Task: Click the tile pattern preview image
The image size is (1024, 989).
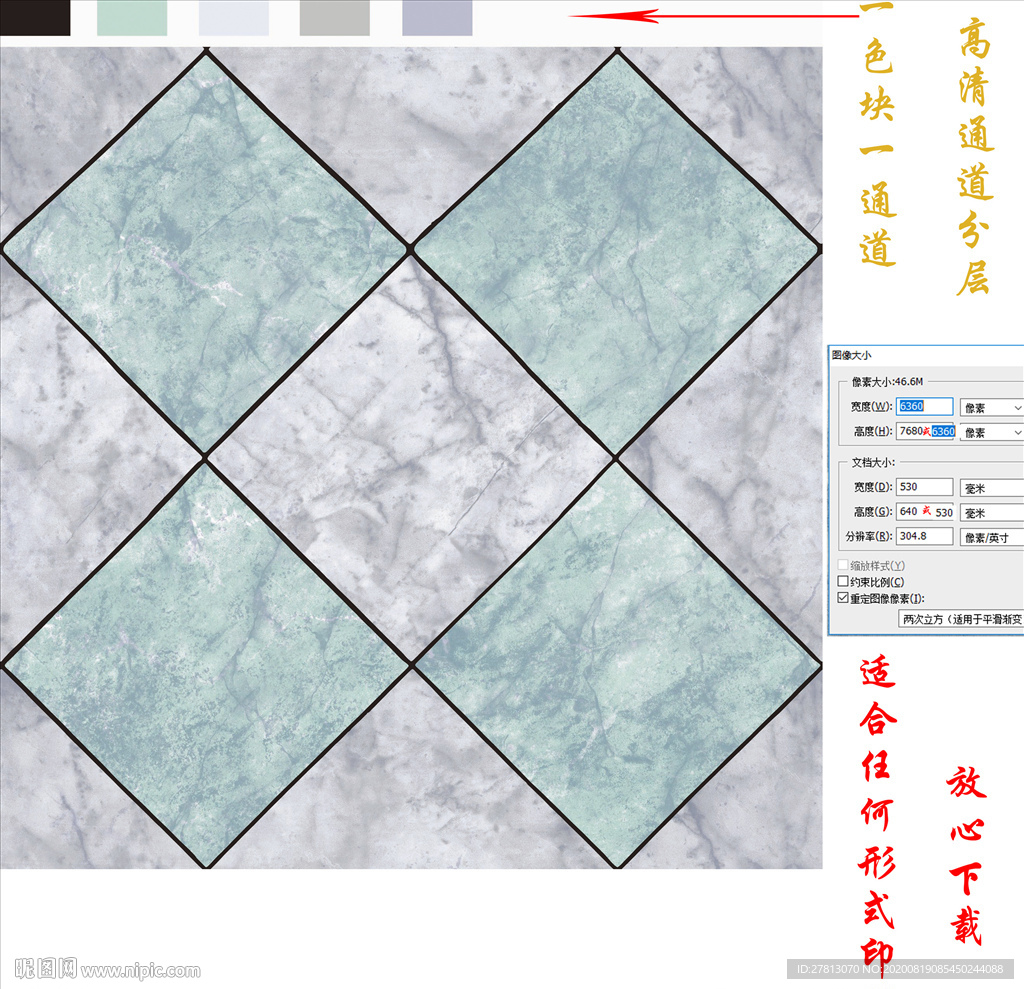Action: coord(411,457)
